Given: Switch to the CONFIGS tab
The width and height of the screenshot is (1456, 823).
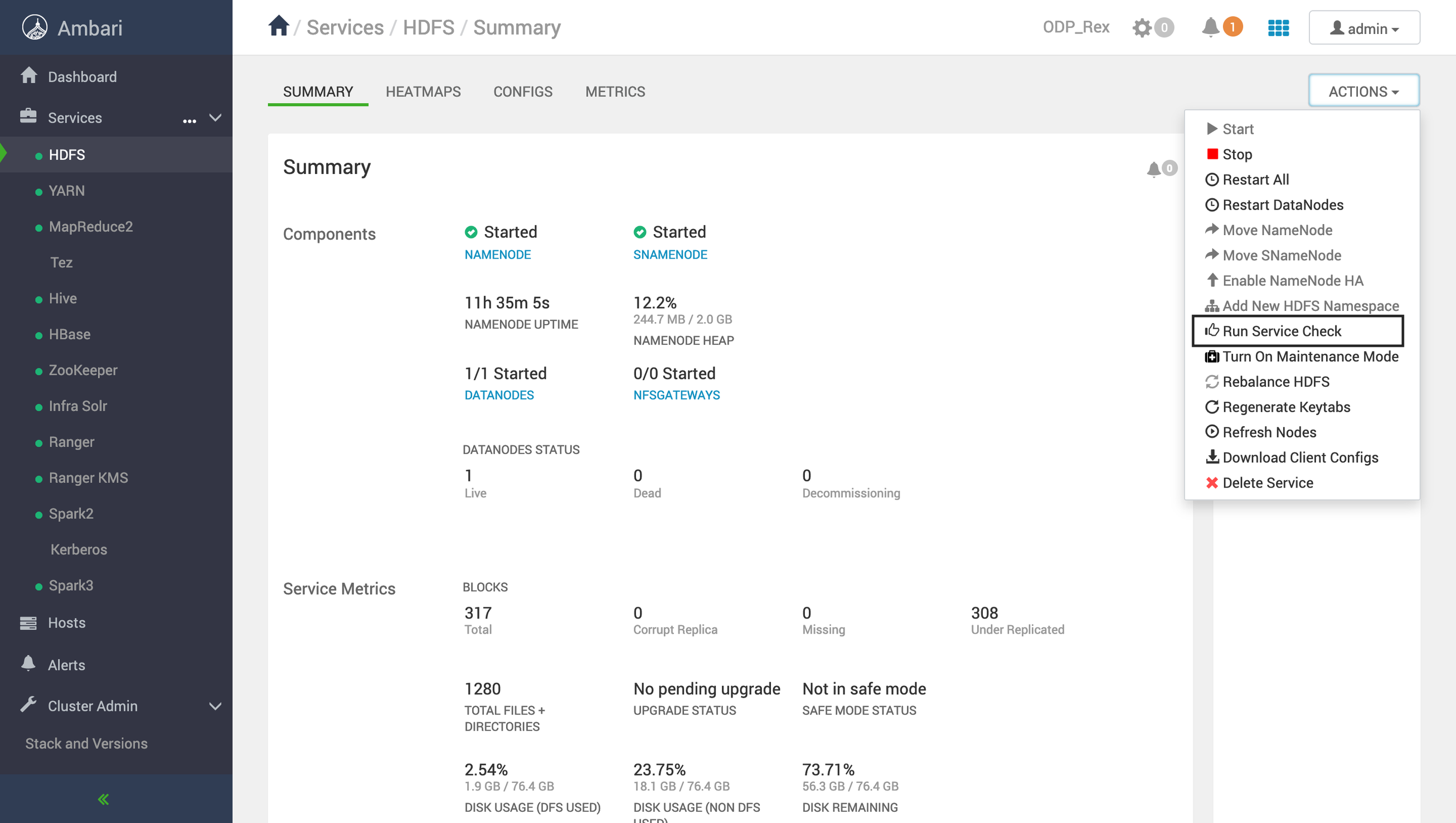Looking at the screenshot, I should point(522,91).
